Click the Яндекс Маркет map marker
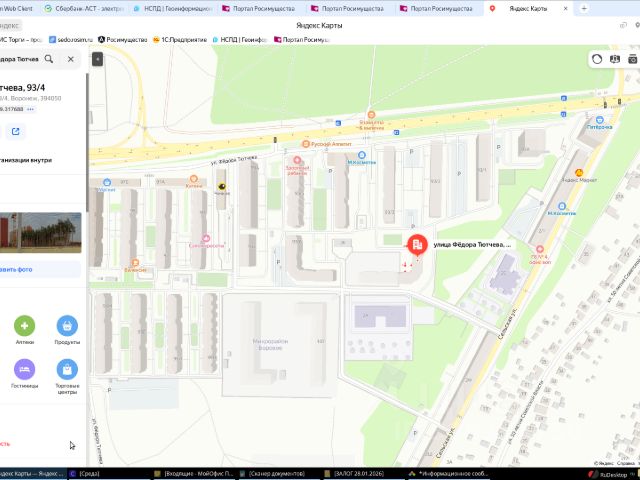The width and height of the screenshot is (640, 480). tap(579, 173)
